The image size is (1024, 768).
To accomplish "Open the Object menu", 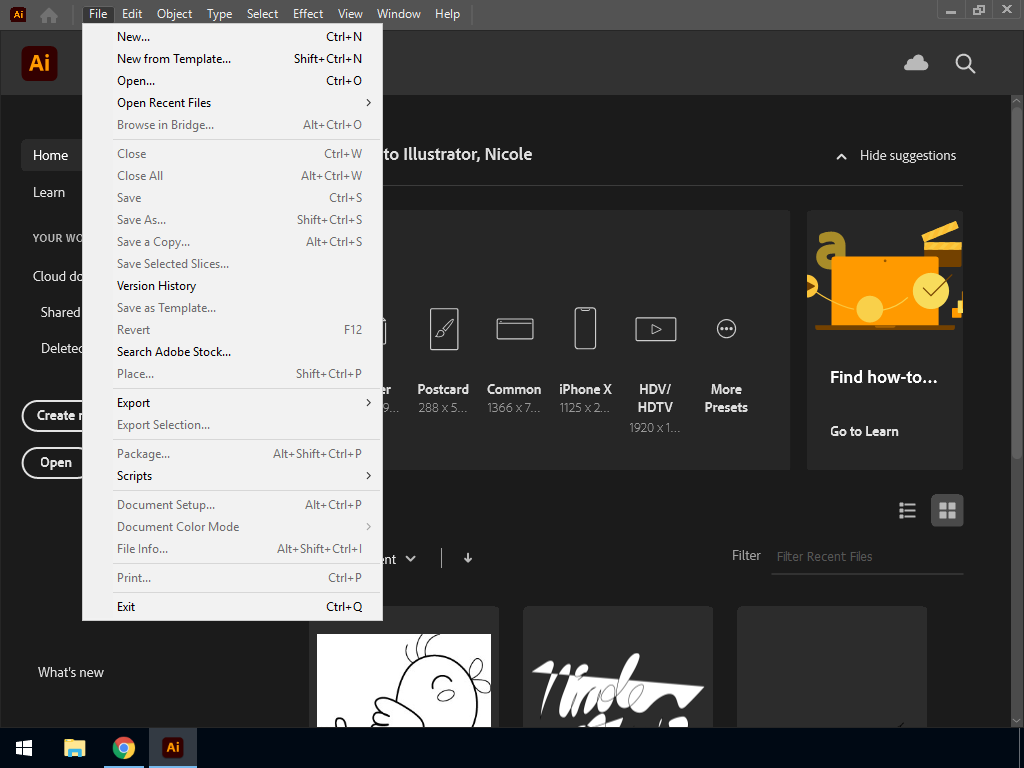I will (174, 14).
